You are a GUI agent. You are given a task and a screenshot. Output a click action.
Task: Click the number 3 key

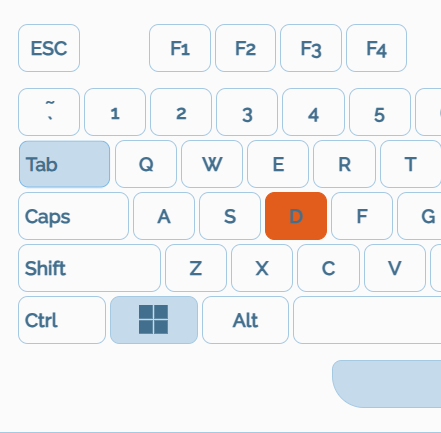(x=247, y=112)
